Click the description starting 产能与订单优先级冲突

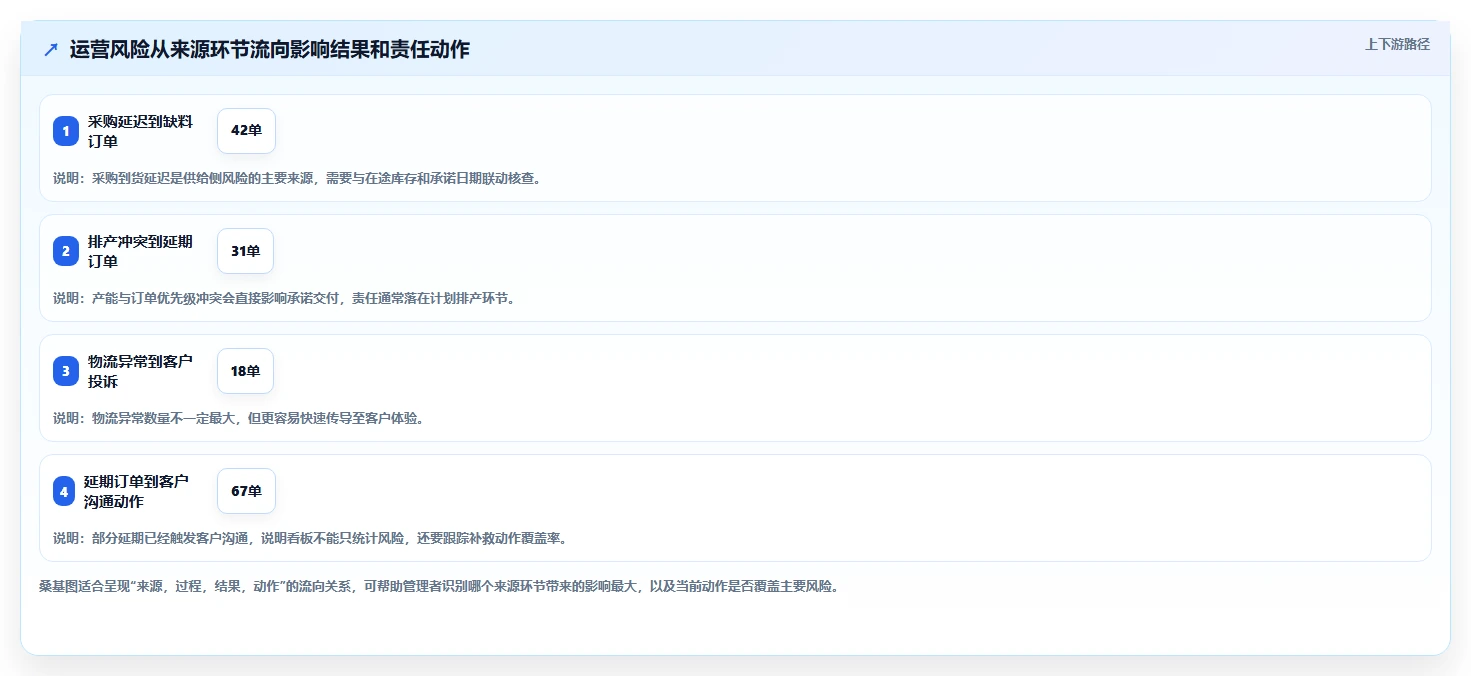(x=284, y=298)
